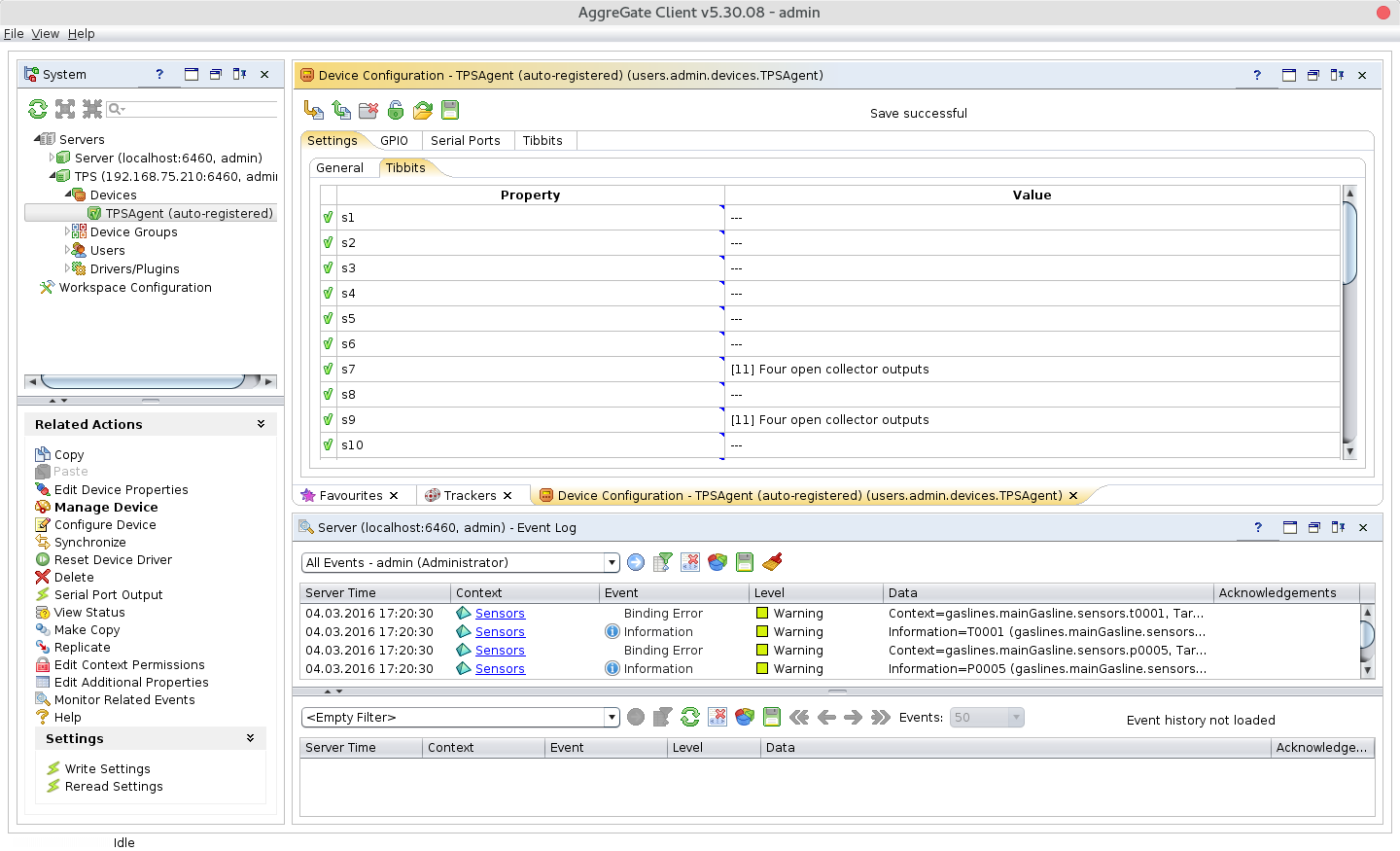
Task: Click the folder with red X icon
Action: [x=368, y=110]
